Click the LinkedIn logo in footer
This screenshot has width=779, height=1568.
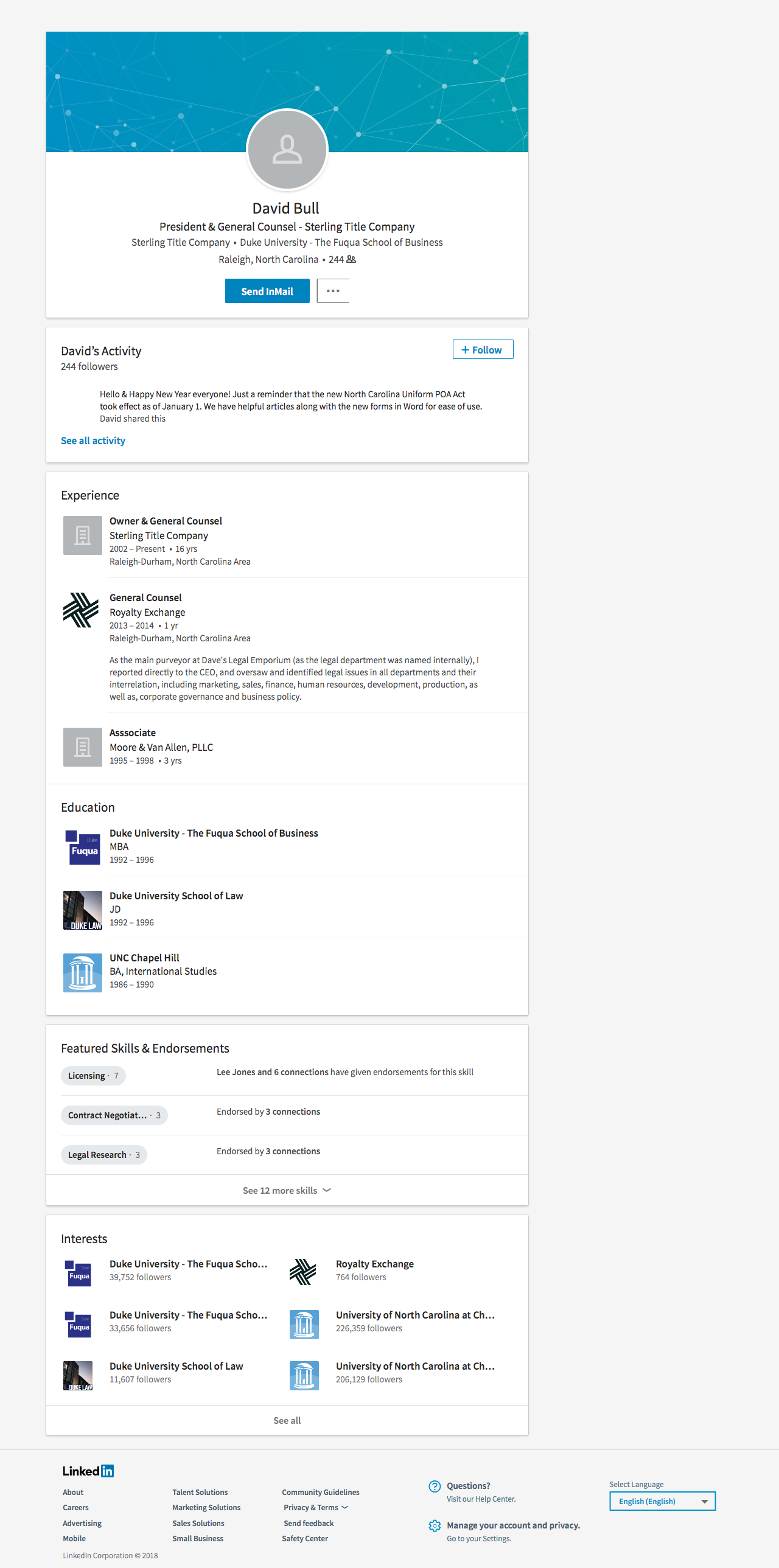coord(88,1471)
